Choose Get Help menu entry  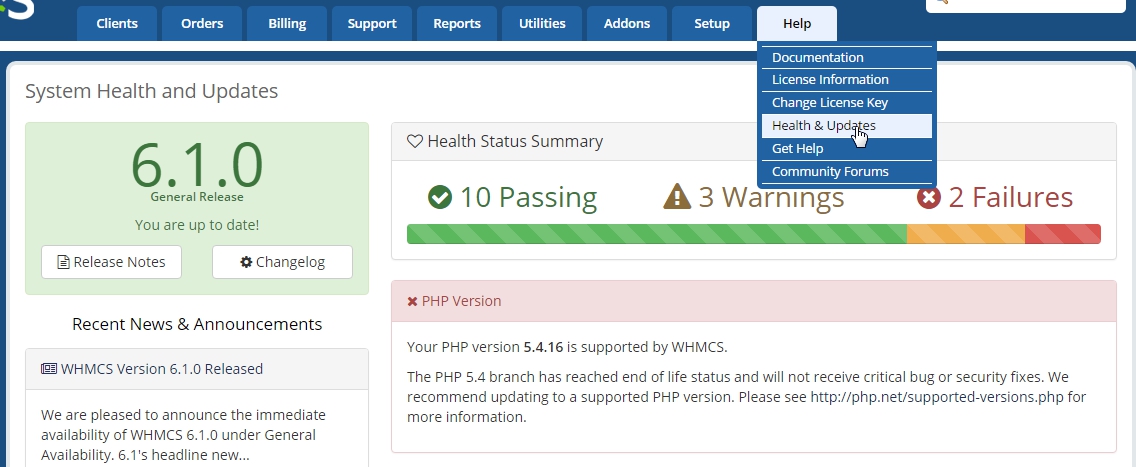(846, 148)
